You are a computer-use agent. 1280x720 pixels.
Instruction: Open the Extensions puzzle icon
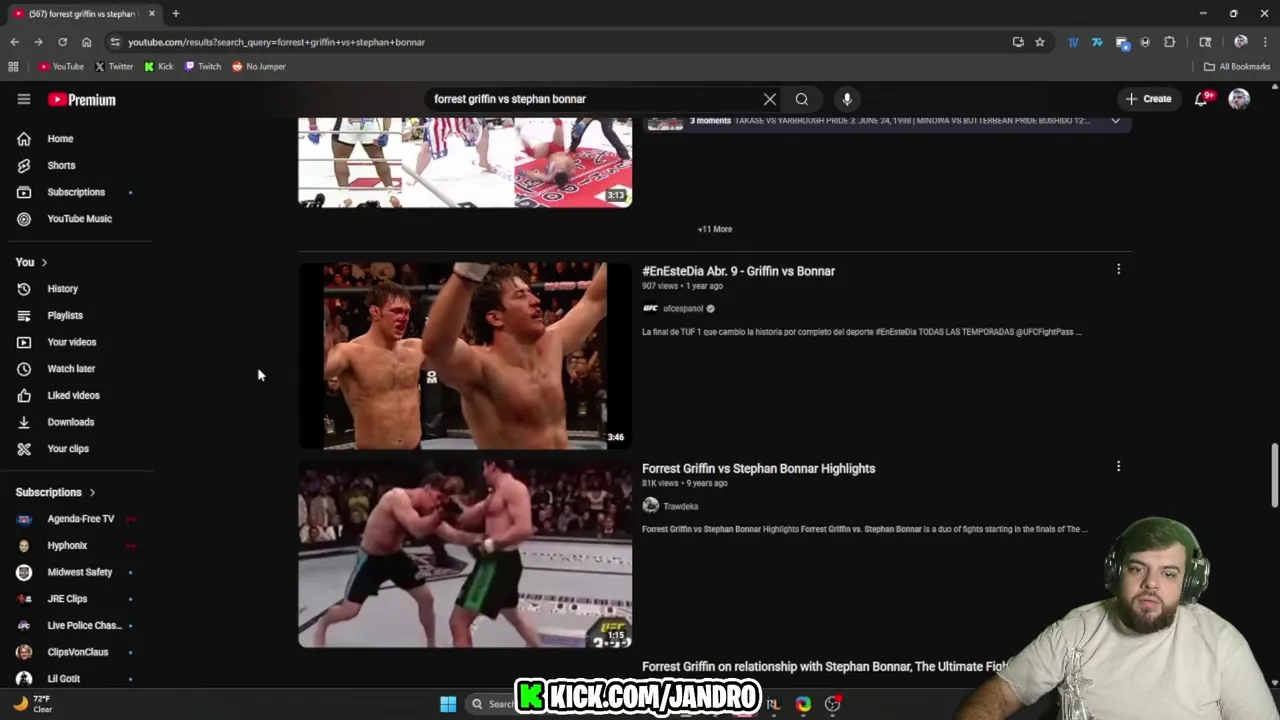[1169, 42]
